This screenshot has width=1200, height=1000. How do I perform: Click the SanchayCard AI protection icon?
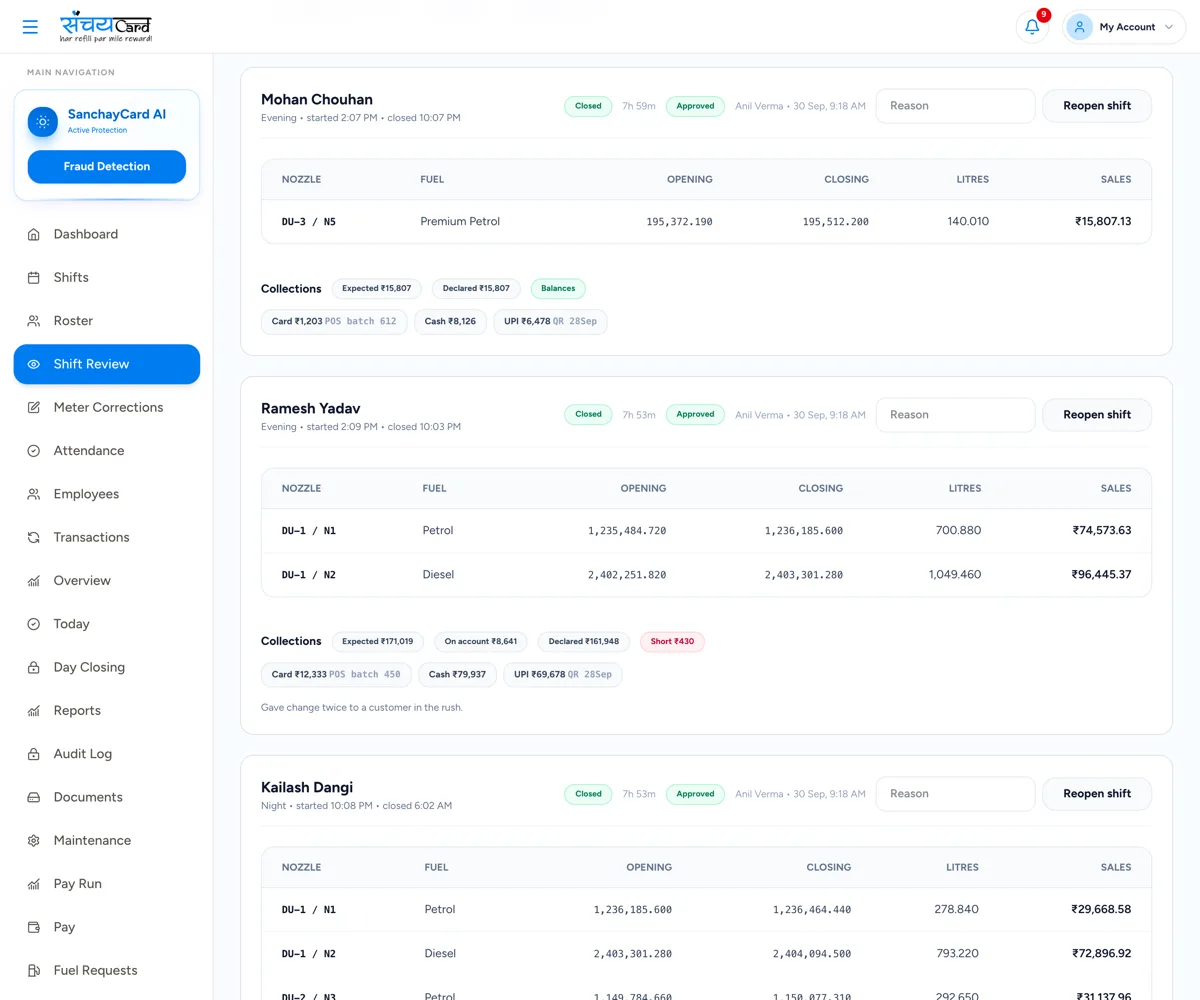(x=42, y=122)
